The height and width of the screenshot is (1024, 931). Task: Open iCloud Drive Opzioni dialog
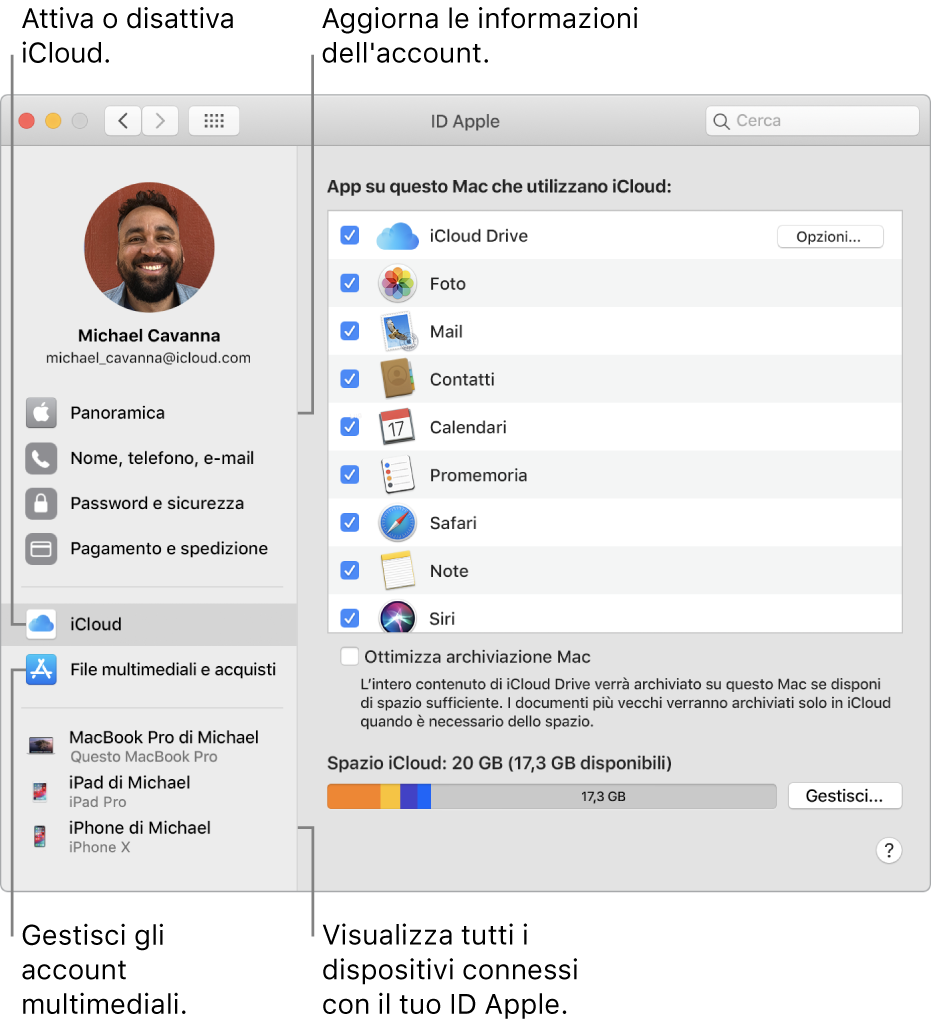[x=830, y=236]
